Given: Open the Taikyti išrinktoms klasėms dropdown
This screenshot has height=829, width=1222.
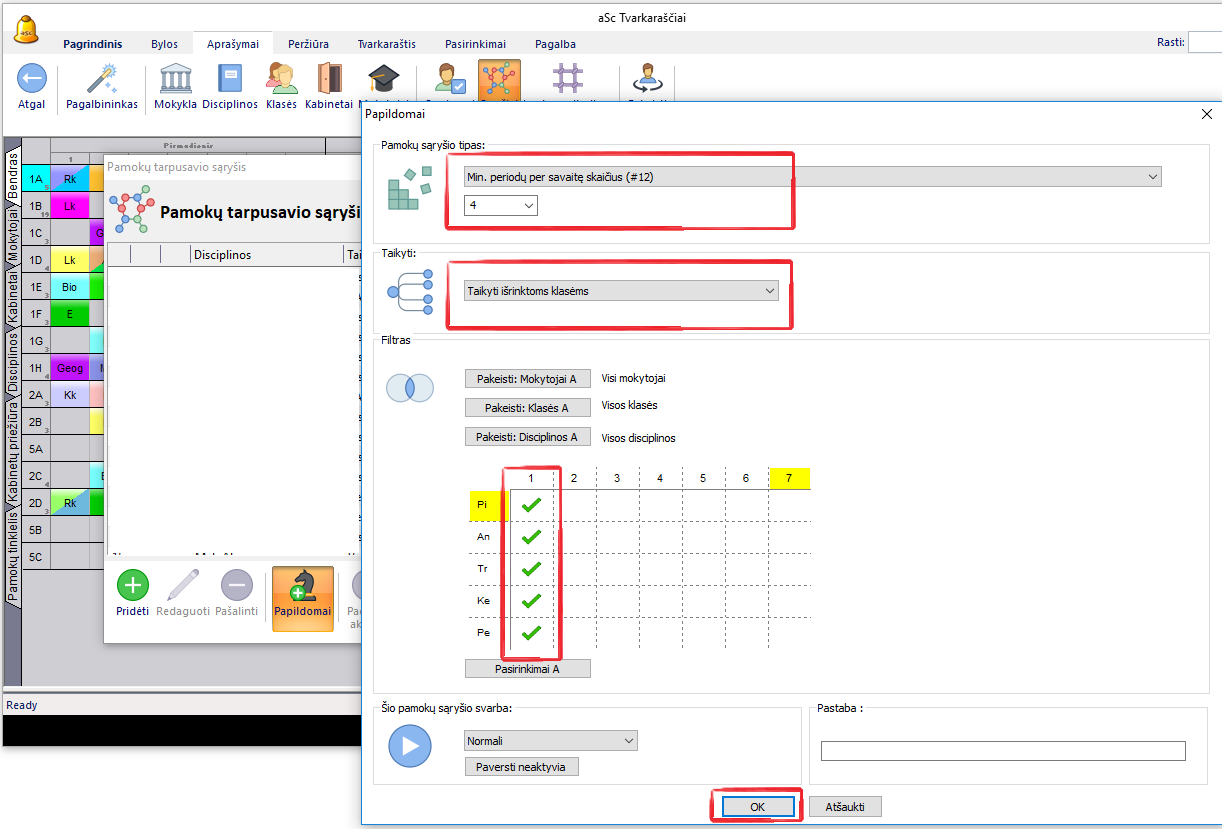Looking at the screenshot, I should (x=621, y=291).
